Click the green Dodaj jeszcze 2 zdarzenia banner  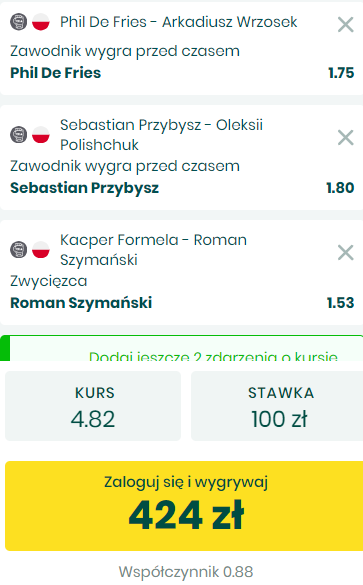[182, 348]
